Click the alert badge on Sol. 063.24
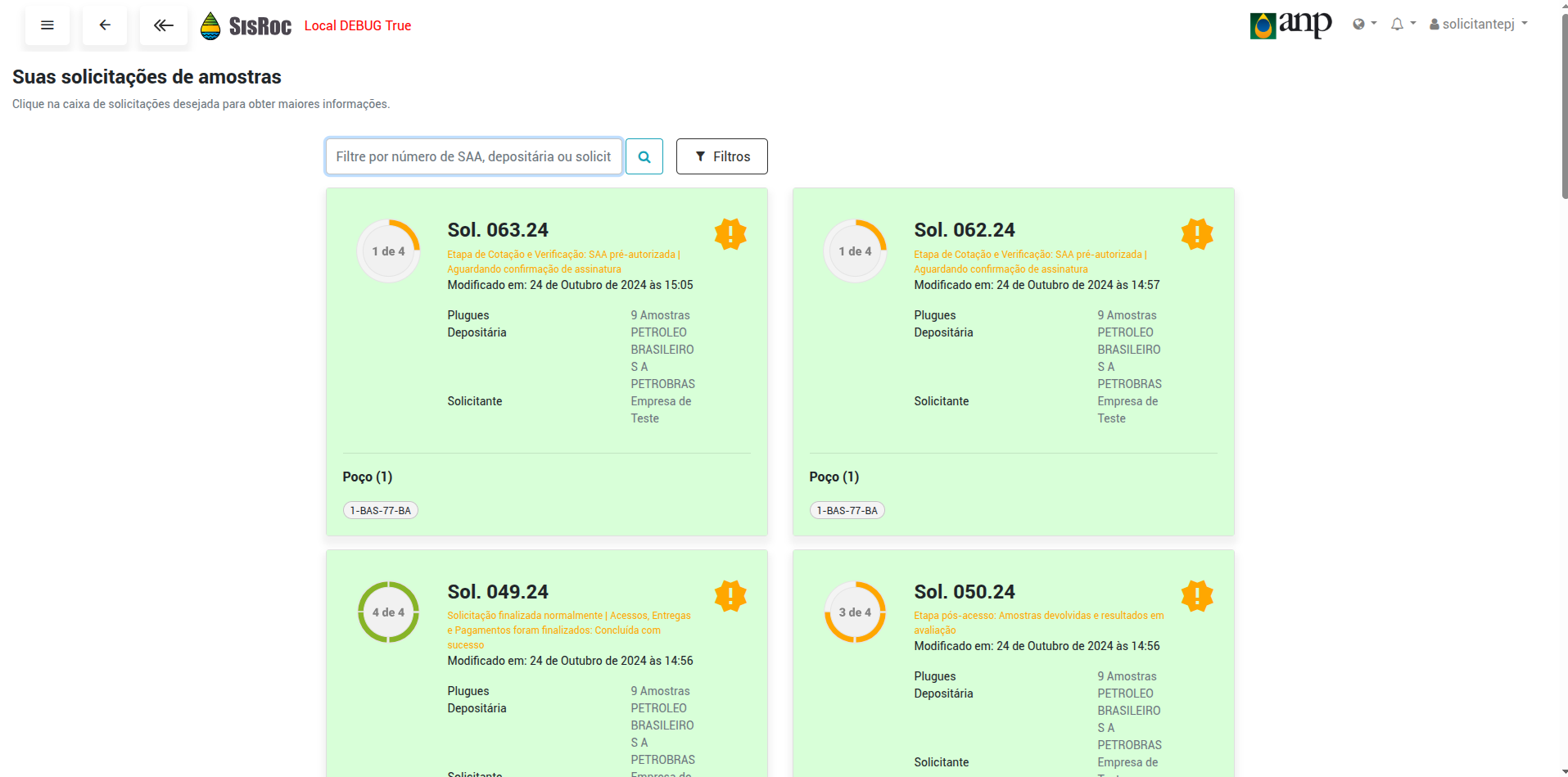The image size is (1568, 777). pos(730,234)
